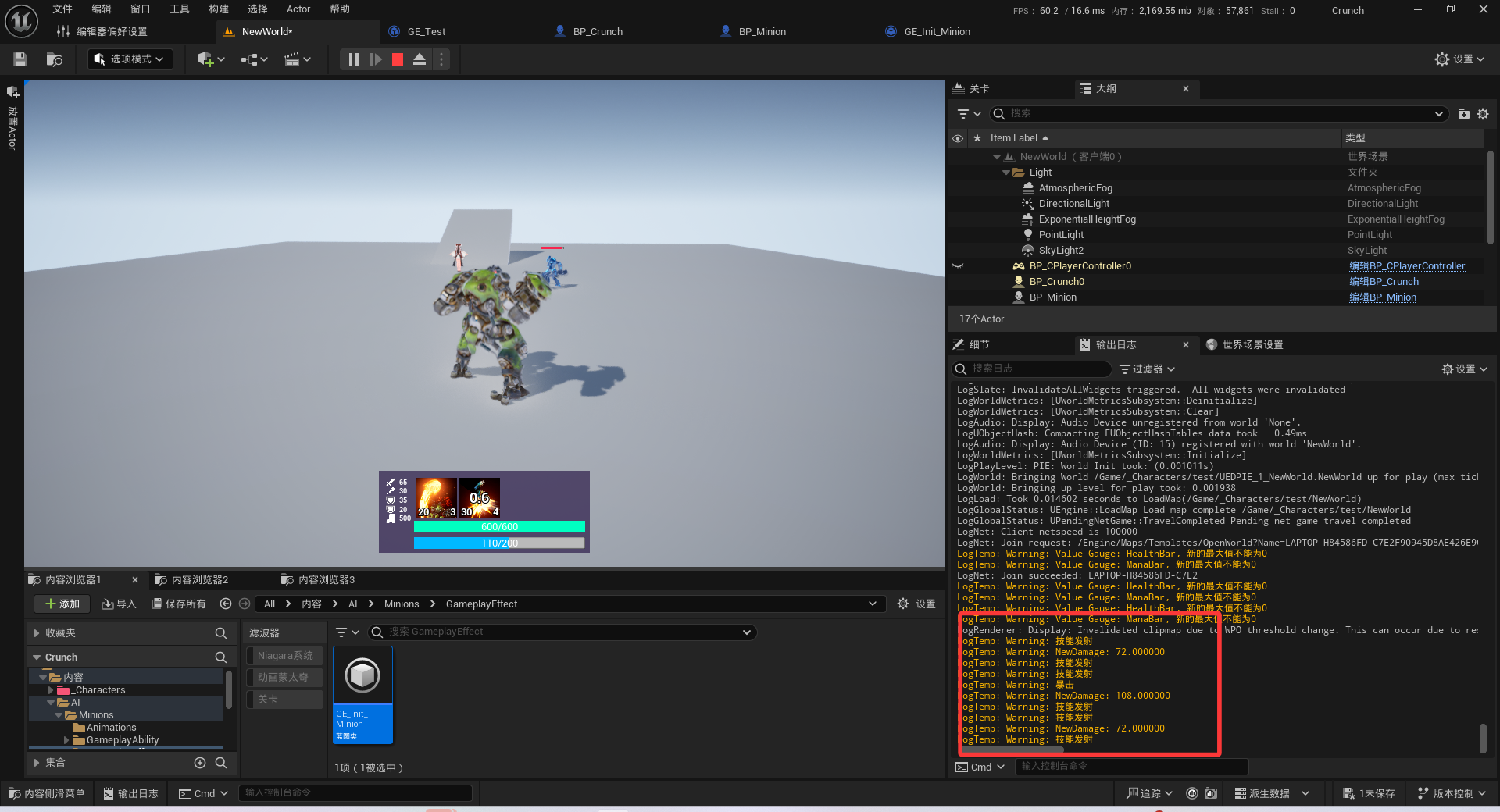
Task: Click the 导入 button
Action: 120,604
